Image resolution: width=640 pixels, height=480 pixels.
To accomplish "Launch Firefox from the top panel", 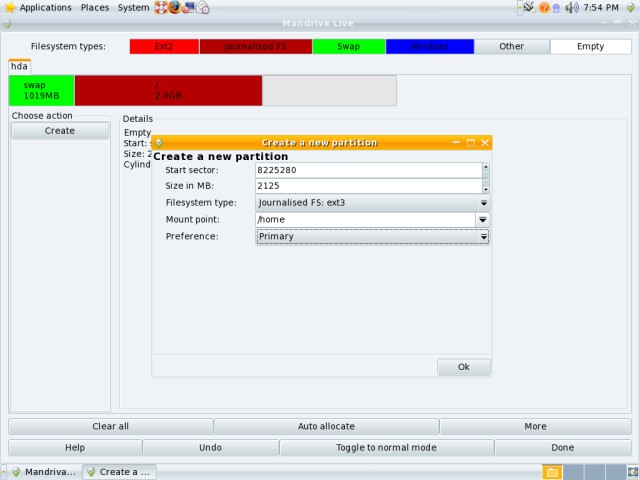I will tap(175, 7).
